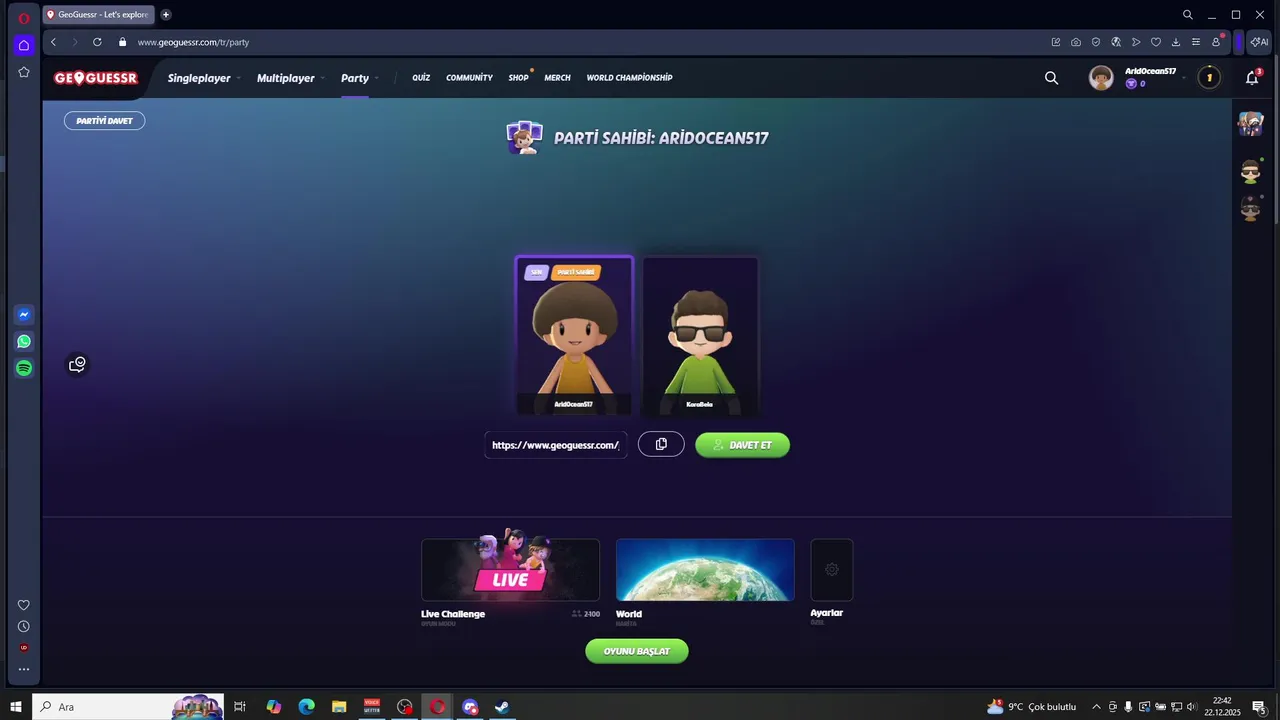Go back in the browser
This screenshot has width=1280, height=720.
(53, 42)
